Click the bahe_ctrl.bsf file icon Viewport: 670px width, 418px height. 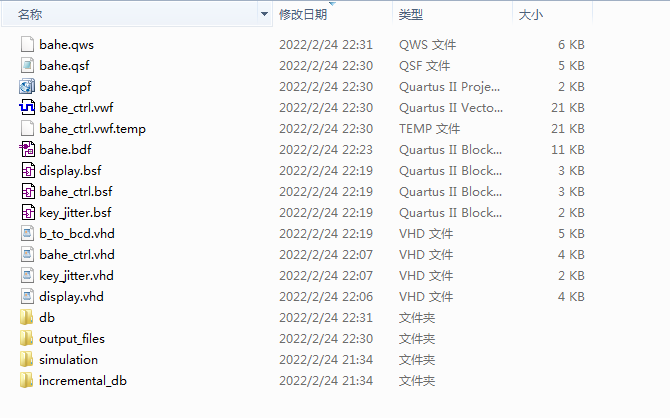(28, 191)
